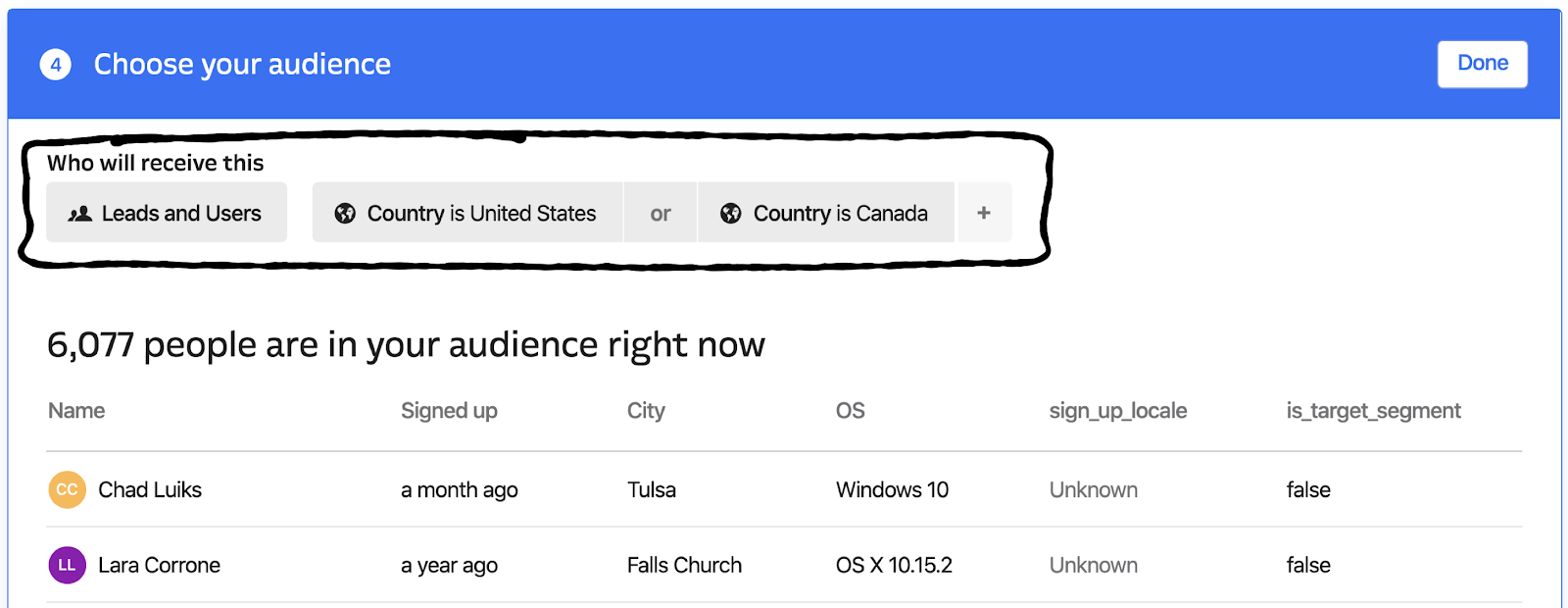Screen dimensions: 1568x608
Task: Click the Done button
Action: point(1482,64)
